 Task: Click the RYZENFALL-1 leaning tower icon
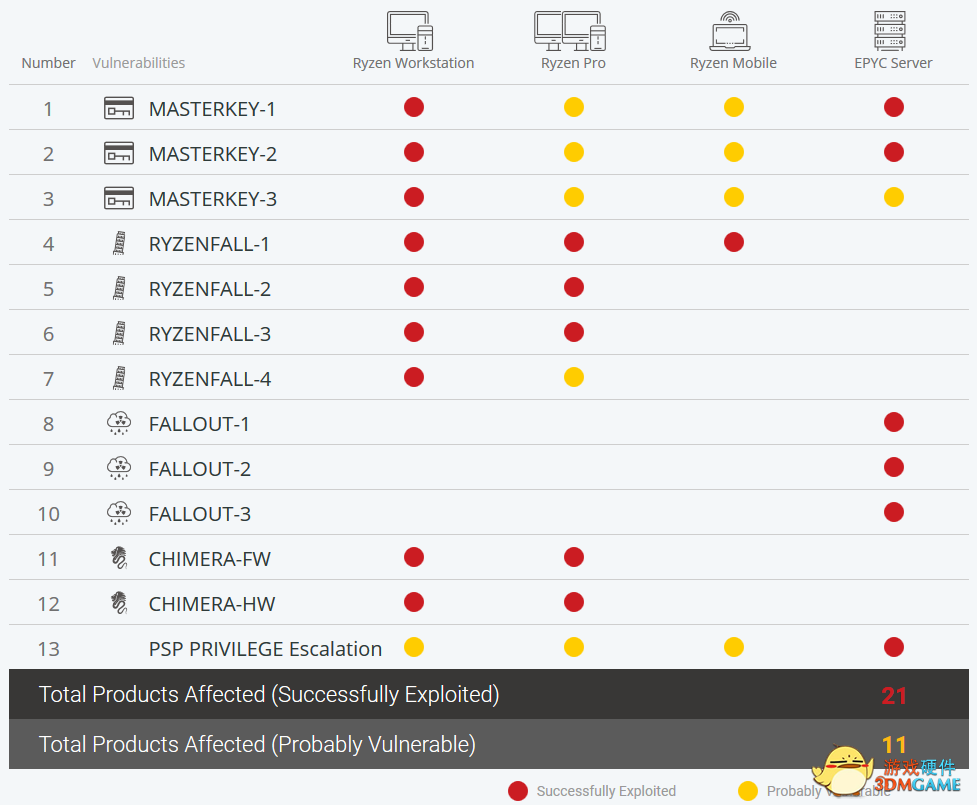pos(119,243)
